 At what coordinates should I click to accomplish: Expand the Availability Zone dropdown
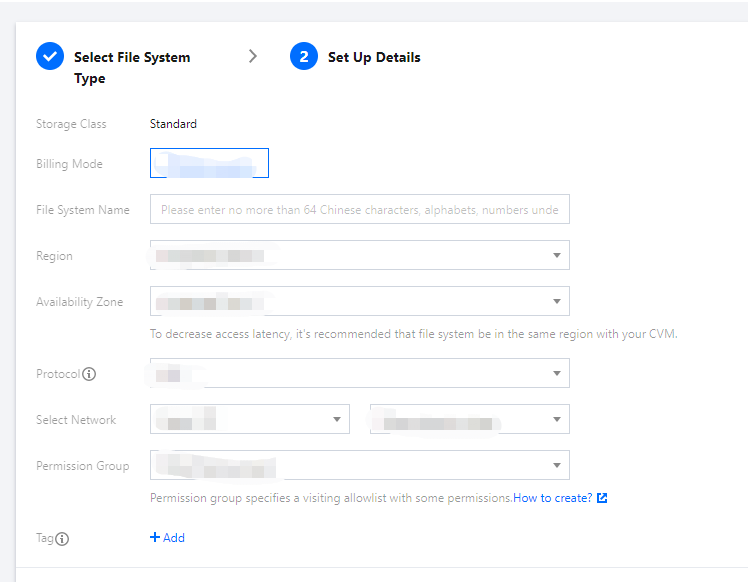point(557,302)
